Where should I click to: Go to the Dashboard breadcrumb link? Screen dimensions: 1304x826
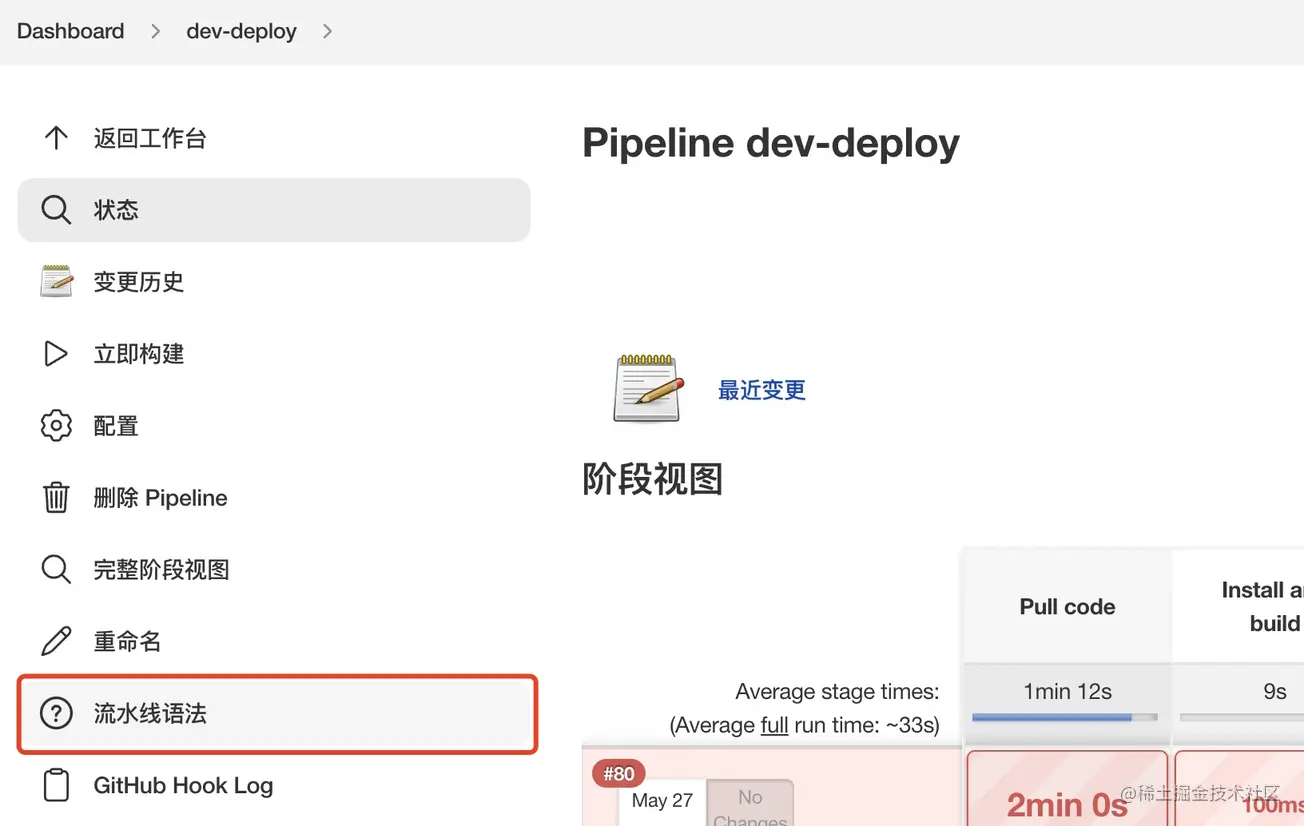click(x=71, y=32)
